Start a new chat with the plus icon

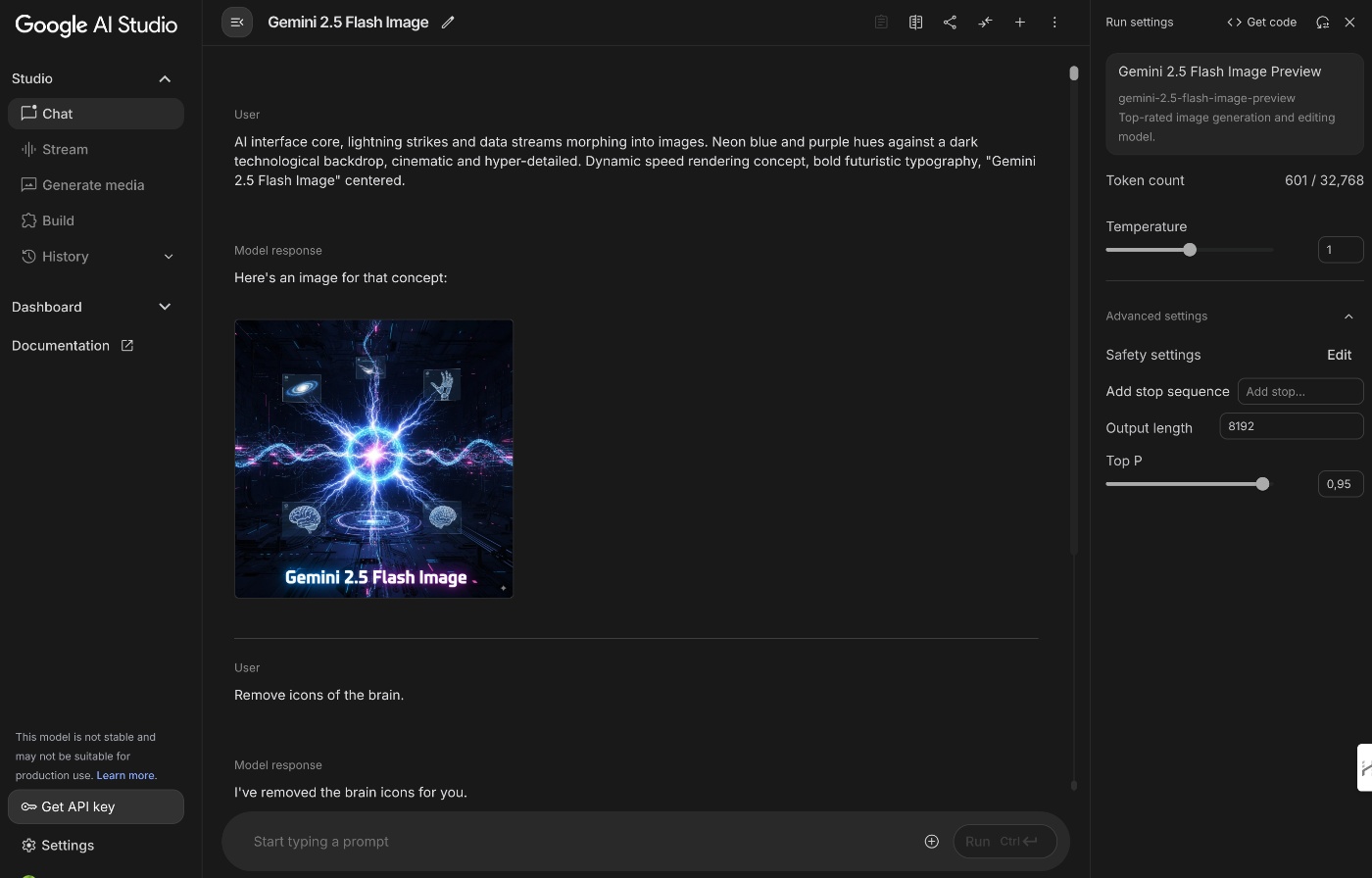pos(1019,23)
